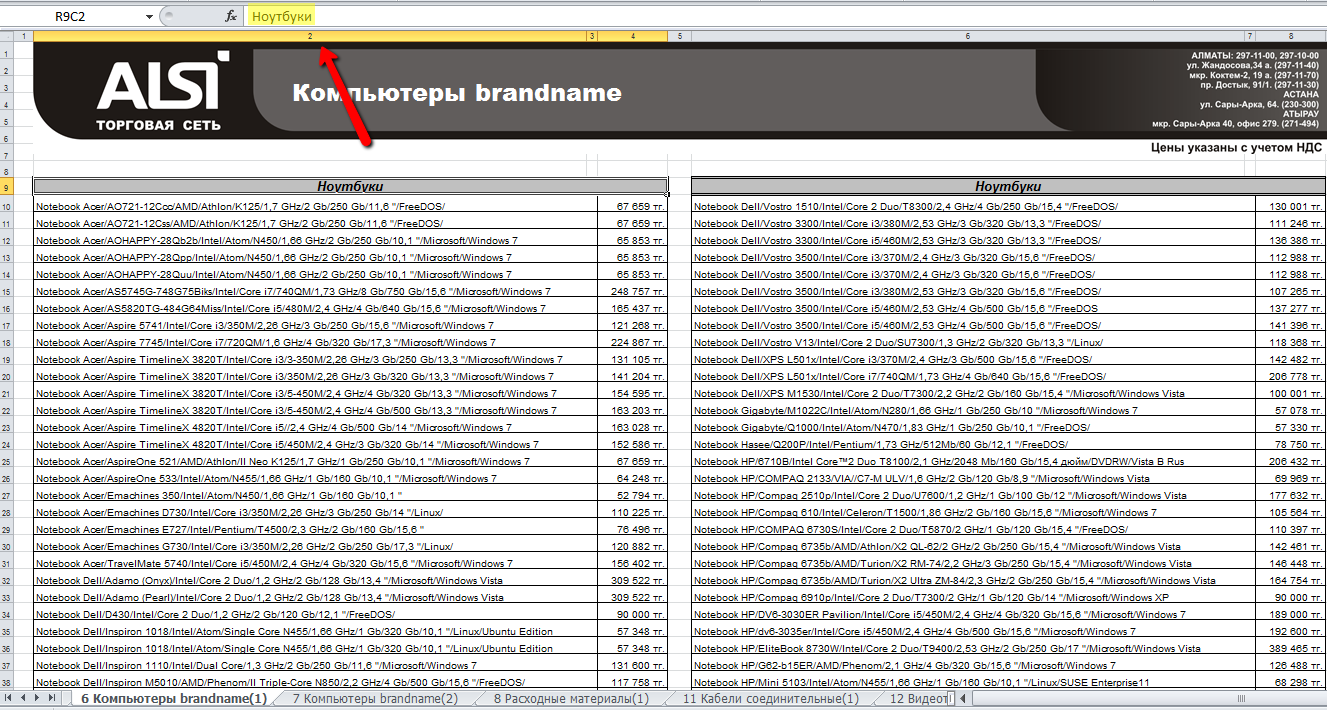This screenshot has height=710, width=1327.
Task: Open the 11 Кабели соединительные(1) sheet
Action: (769, 699)
